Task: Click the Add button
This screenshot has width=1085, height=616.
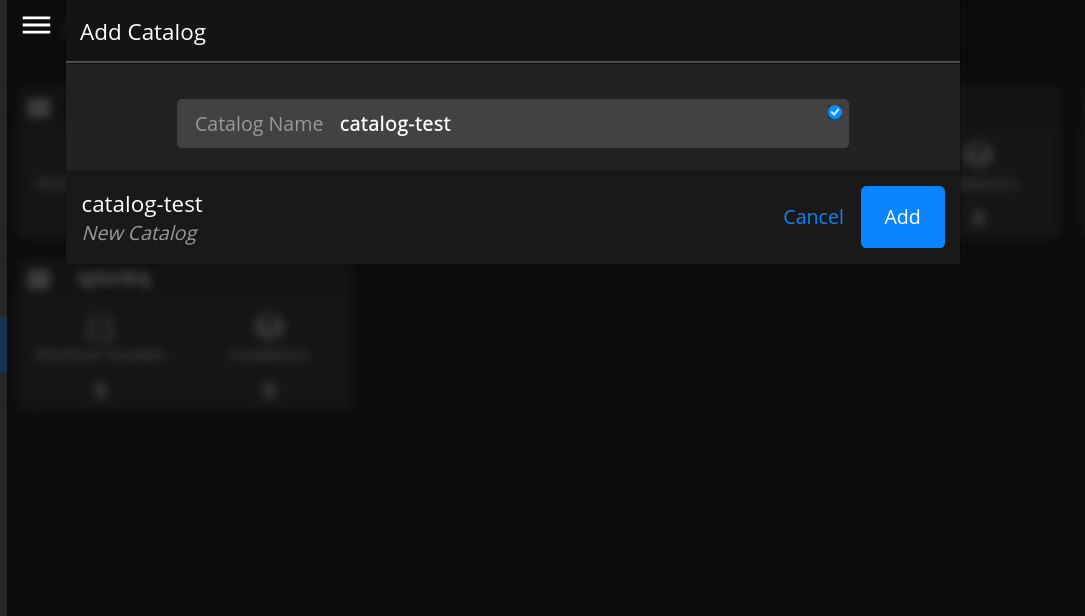Action: 902,217
